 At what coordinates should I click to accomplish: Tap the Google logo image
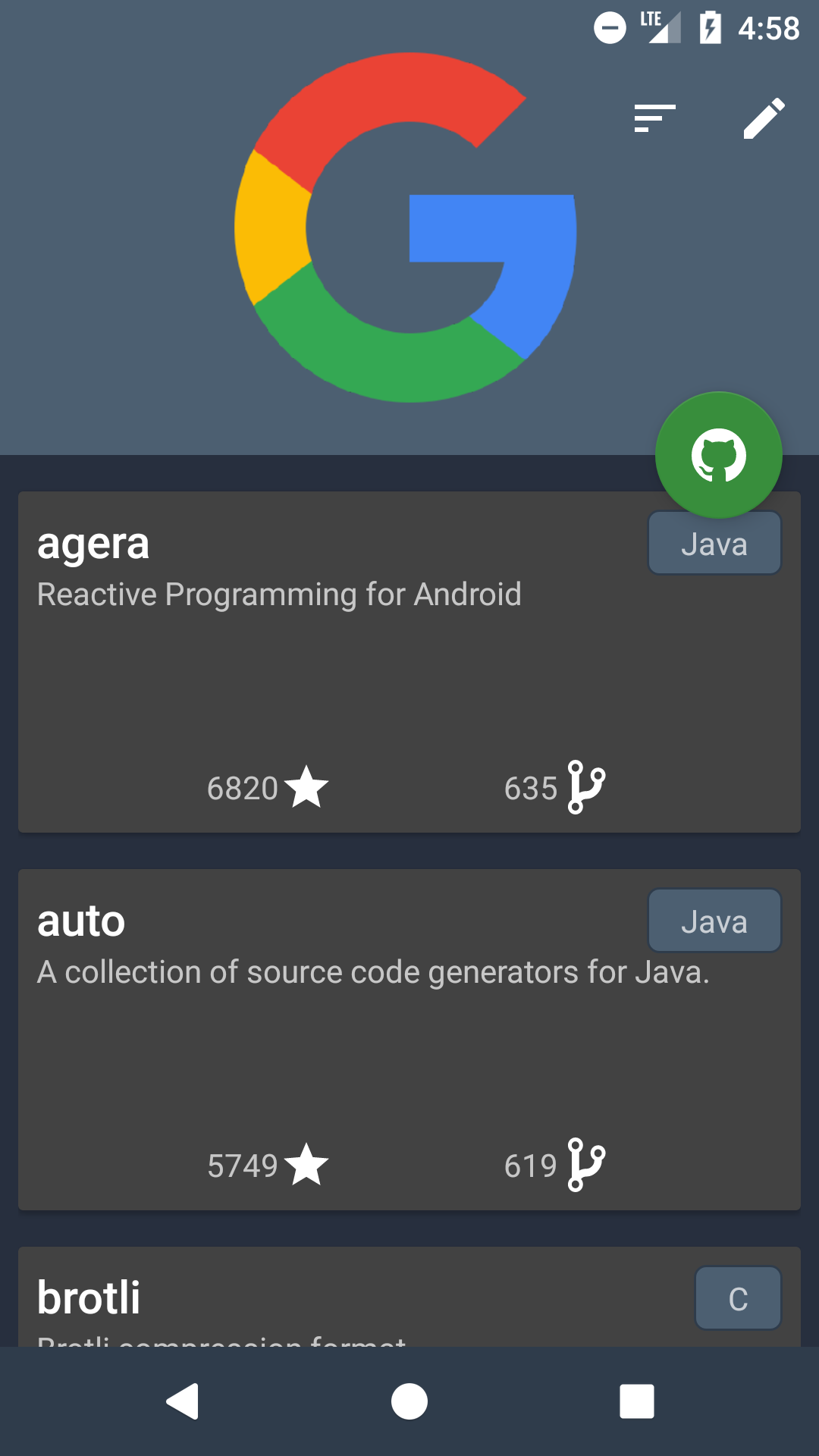tap(406, 227)
